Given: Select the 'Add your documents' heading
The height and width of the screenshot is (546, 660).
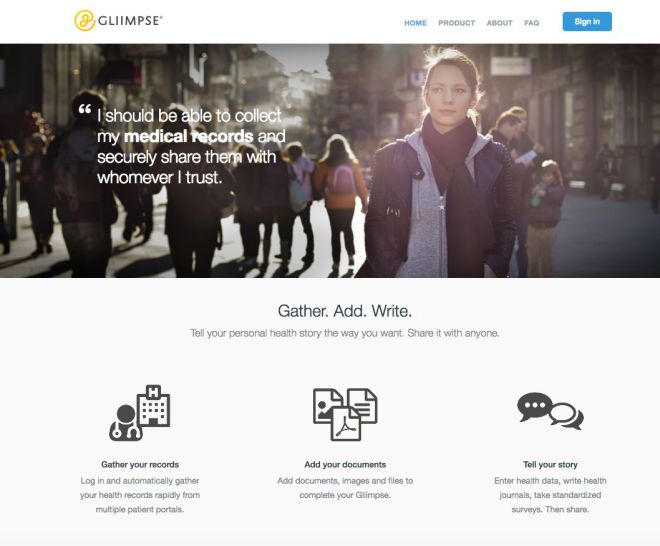Looking at the screenshot, I should (x=345, y=464).
